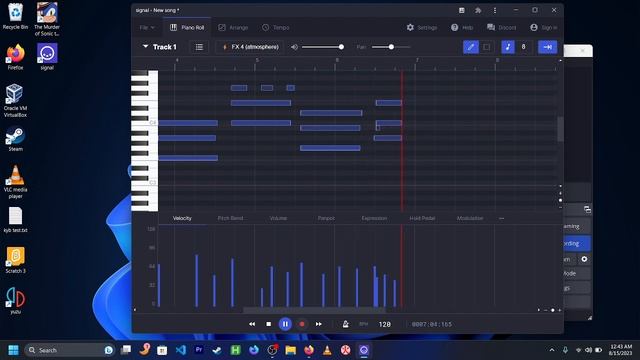Adjust the track volume slider handle
Image resolution: width=640 pixels, height=360 pixels.
click(x=341, y=47)
